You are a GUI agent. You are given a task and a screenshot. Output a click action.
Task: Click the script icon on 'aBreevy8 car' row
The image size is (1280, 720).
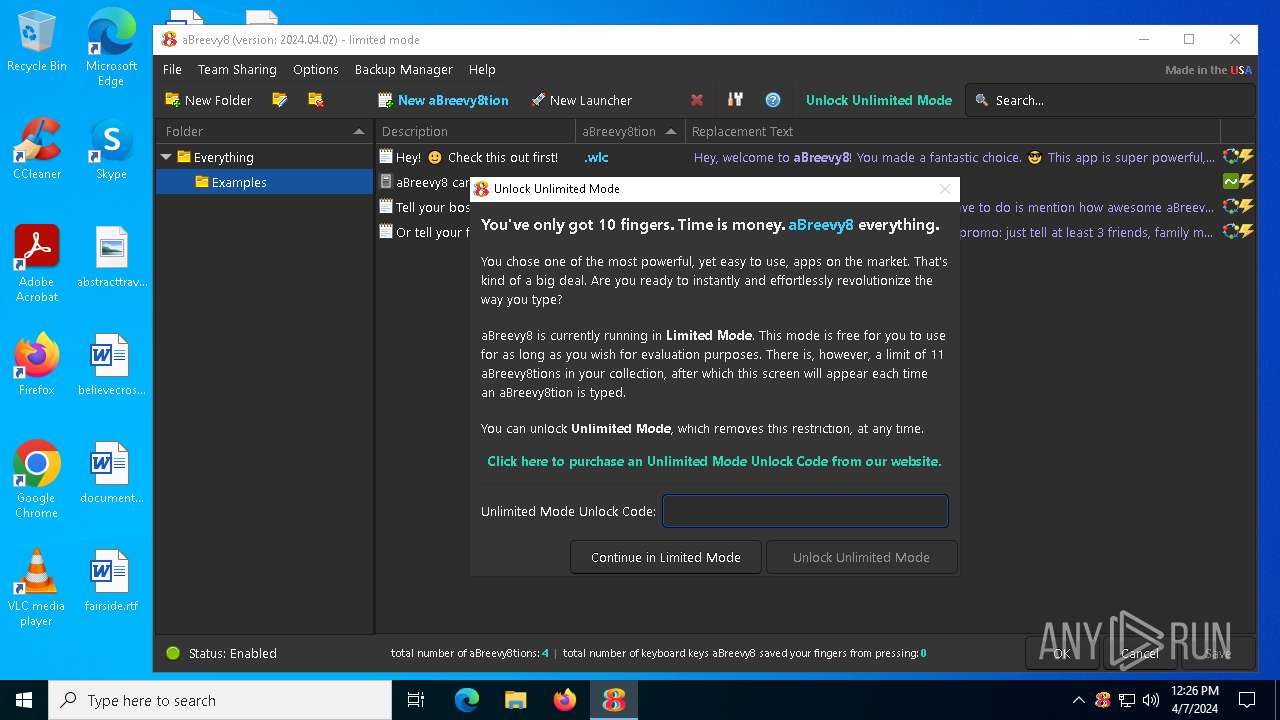pyautogui.click(x=386, y=182)
